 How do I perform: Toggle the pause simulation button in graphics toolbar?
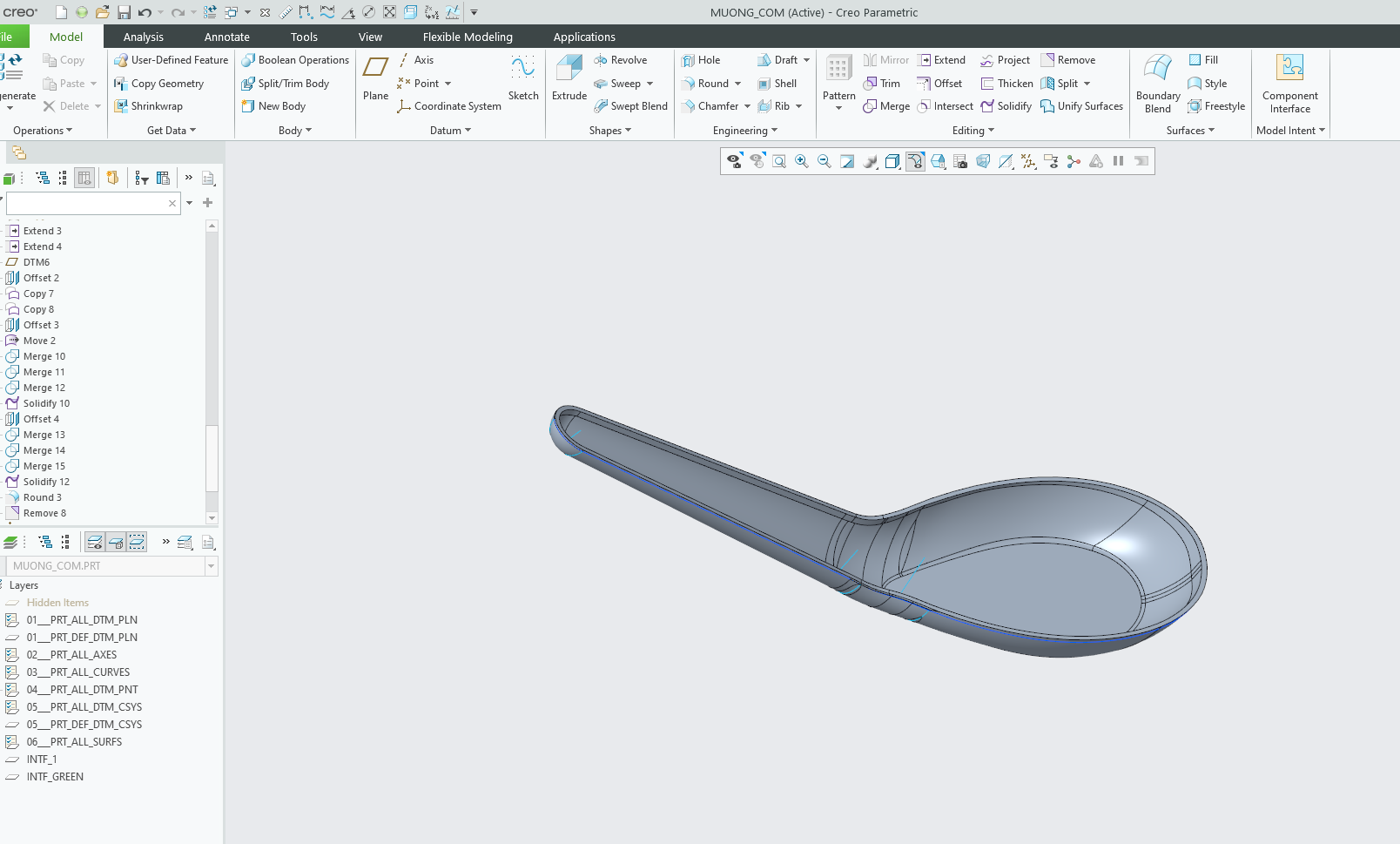coord(1119,161)
